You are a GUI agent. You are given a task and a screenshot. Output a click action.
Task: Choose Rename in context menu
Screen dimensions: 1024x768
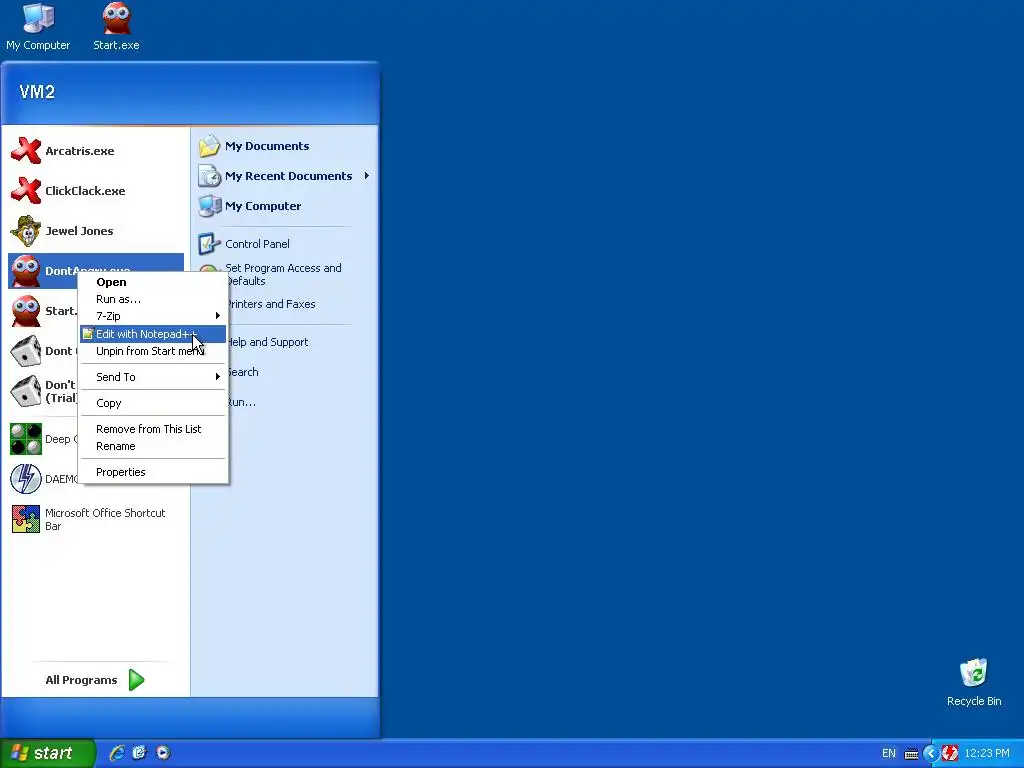tap(153, 446)
